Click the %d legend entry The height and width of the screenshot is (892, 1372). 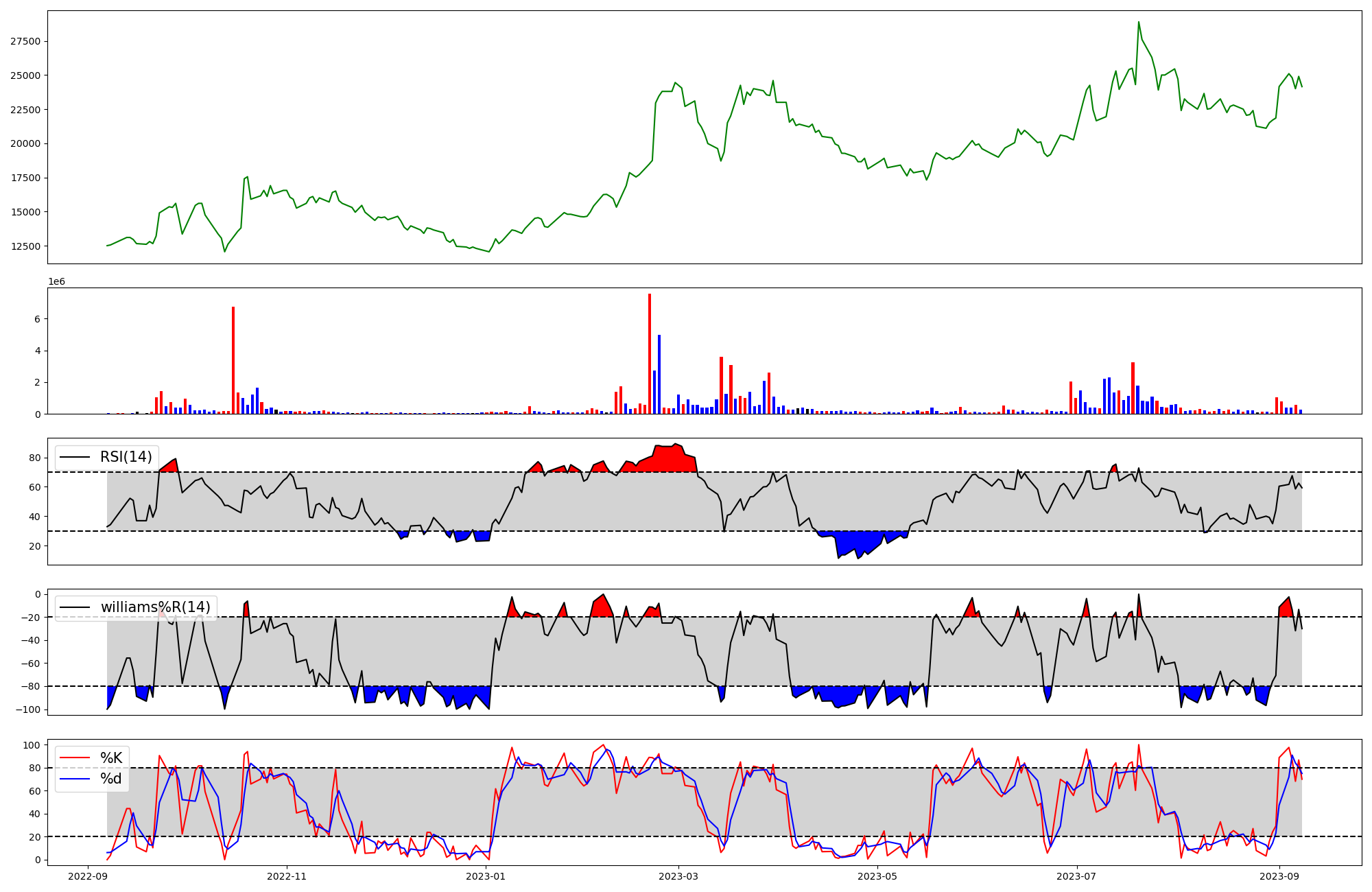click(x=111, y=779)
